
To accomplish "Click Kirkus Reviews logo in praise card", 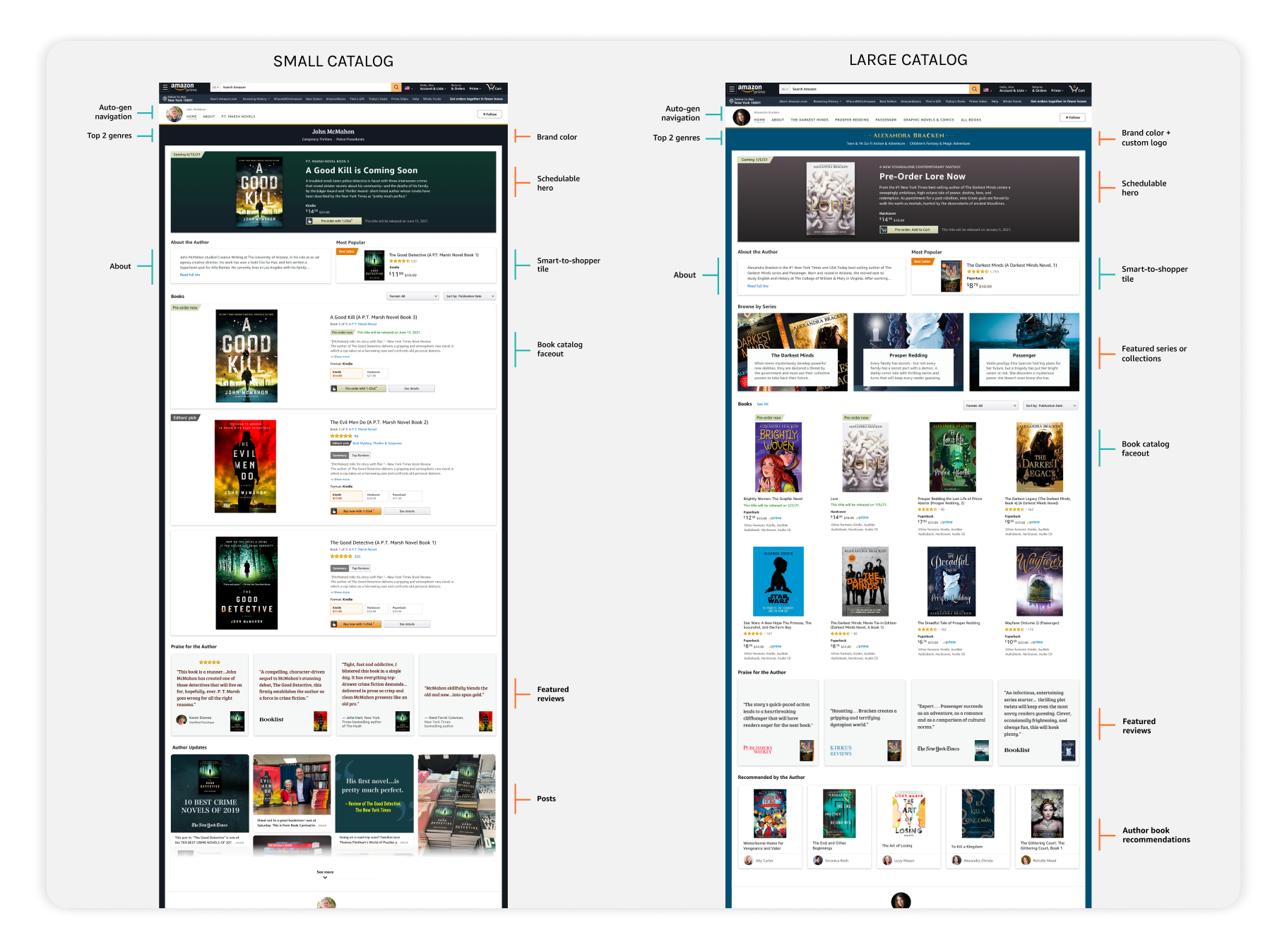I will [841, 750].
